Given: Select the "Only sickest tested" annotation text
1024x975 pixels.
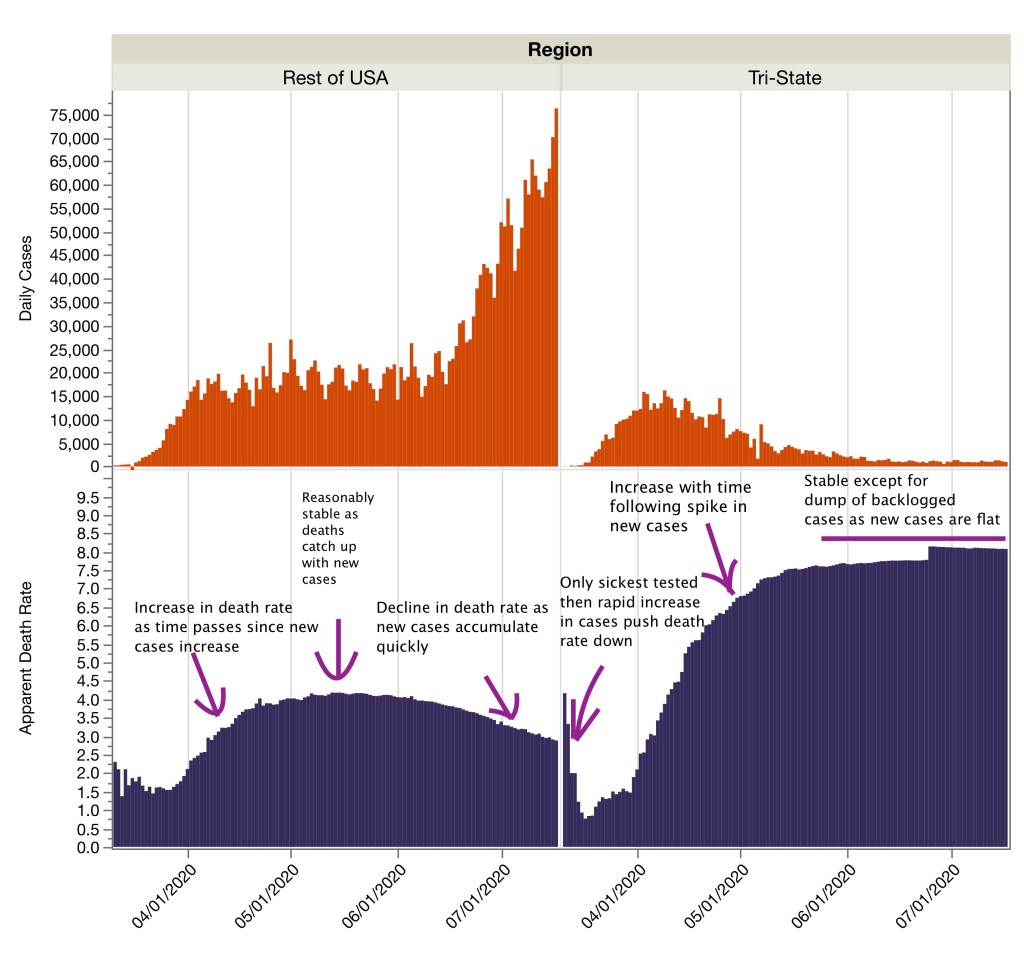Looking at the screenshot, I should pyautogui.click(x=630, y=611).
